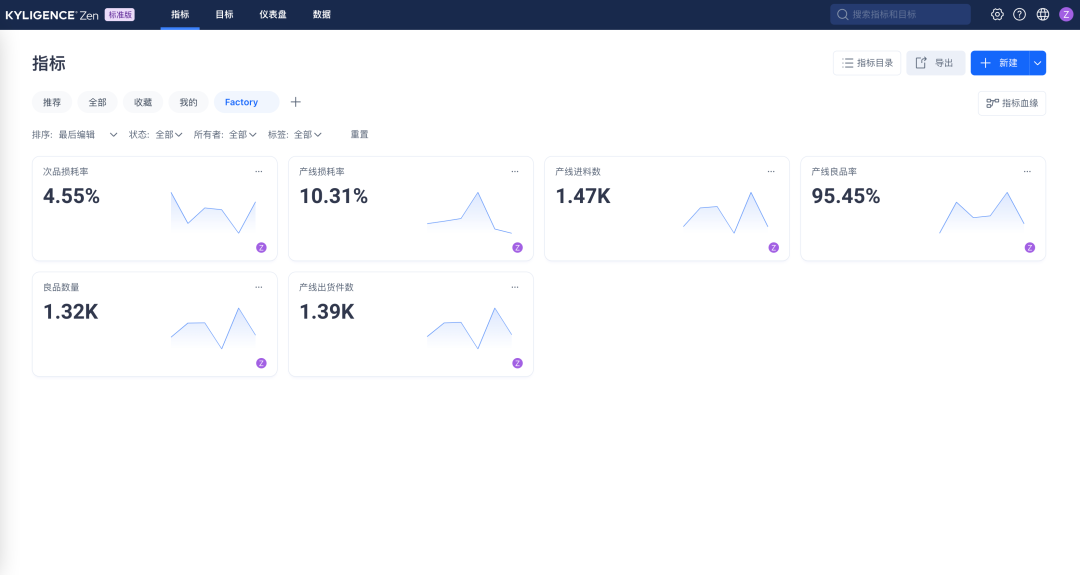Open the settings gear icon
The height and width of the screenshot is (575, 1080).
click(x=997, y=14)
